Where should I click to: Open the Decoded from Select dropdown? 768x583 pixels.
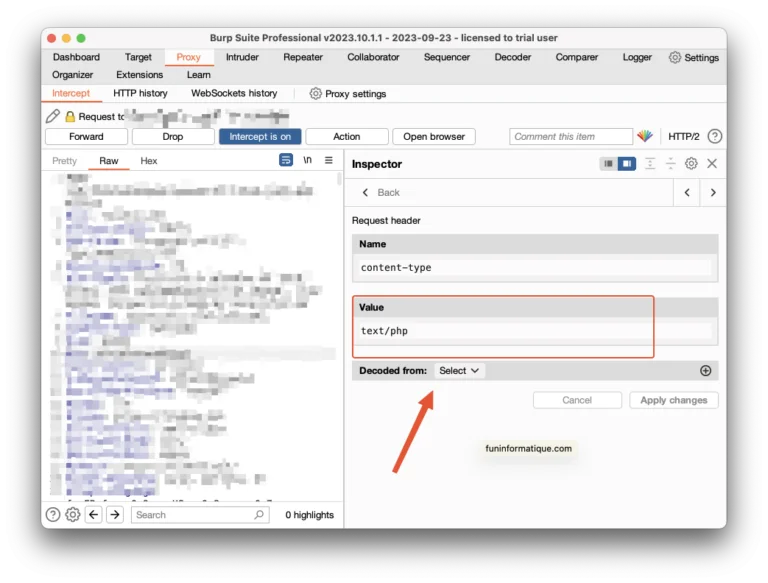tap(459, 371)
